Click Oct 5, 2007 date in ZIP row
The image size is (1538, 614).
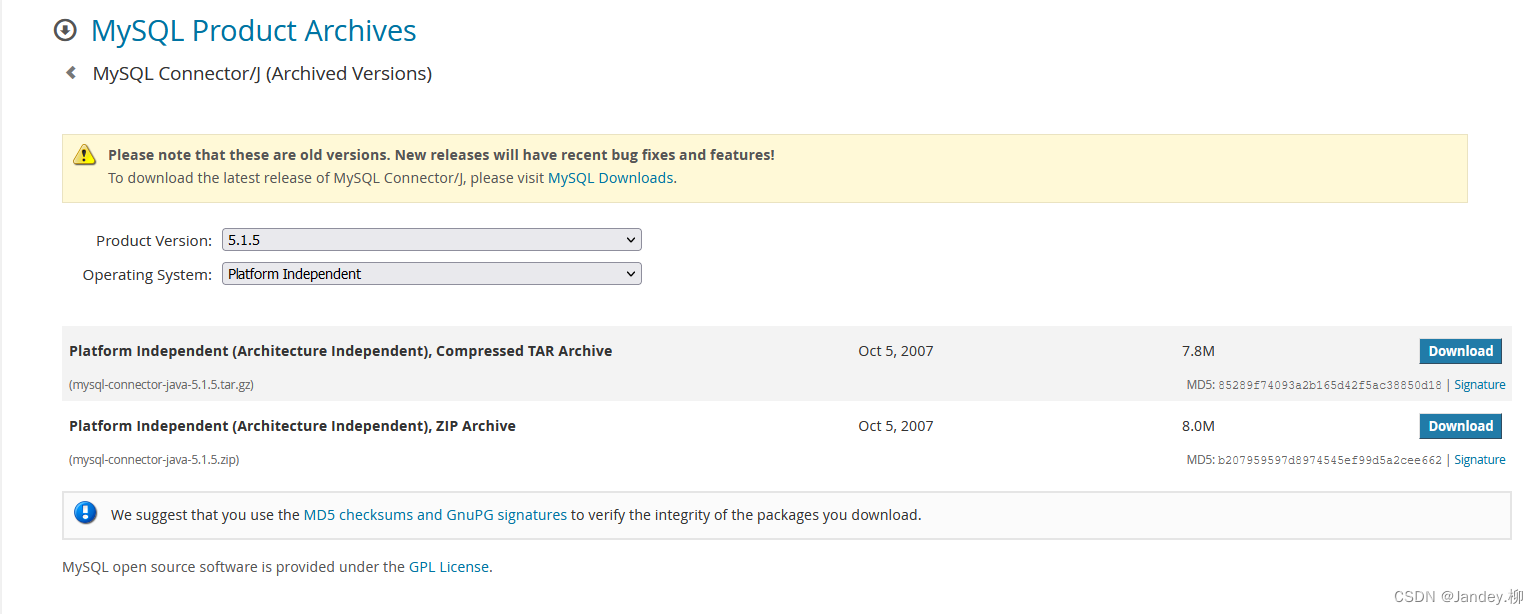pos(895,426)
